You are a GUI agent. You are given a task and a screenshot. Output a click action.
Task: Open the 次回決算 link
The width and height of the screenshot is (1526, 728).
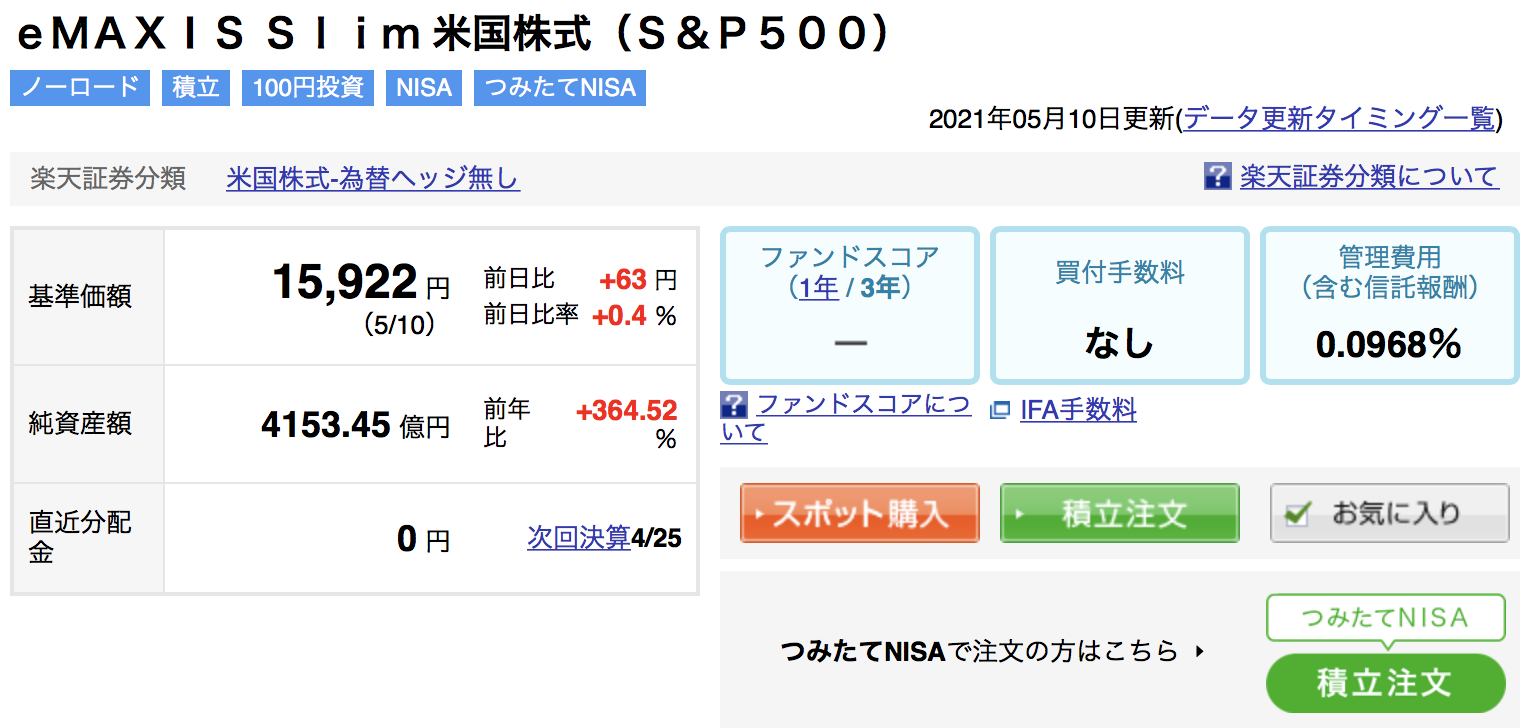(x=579, y=538)
